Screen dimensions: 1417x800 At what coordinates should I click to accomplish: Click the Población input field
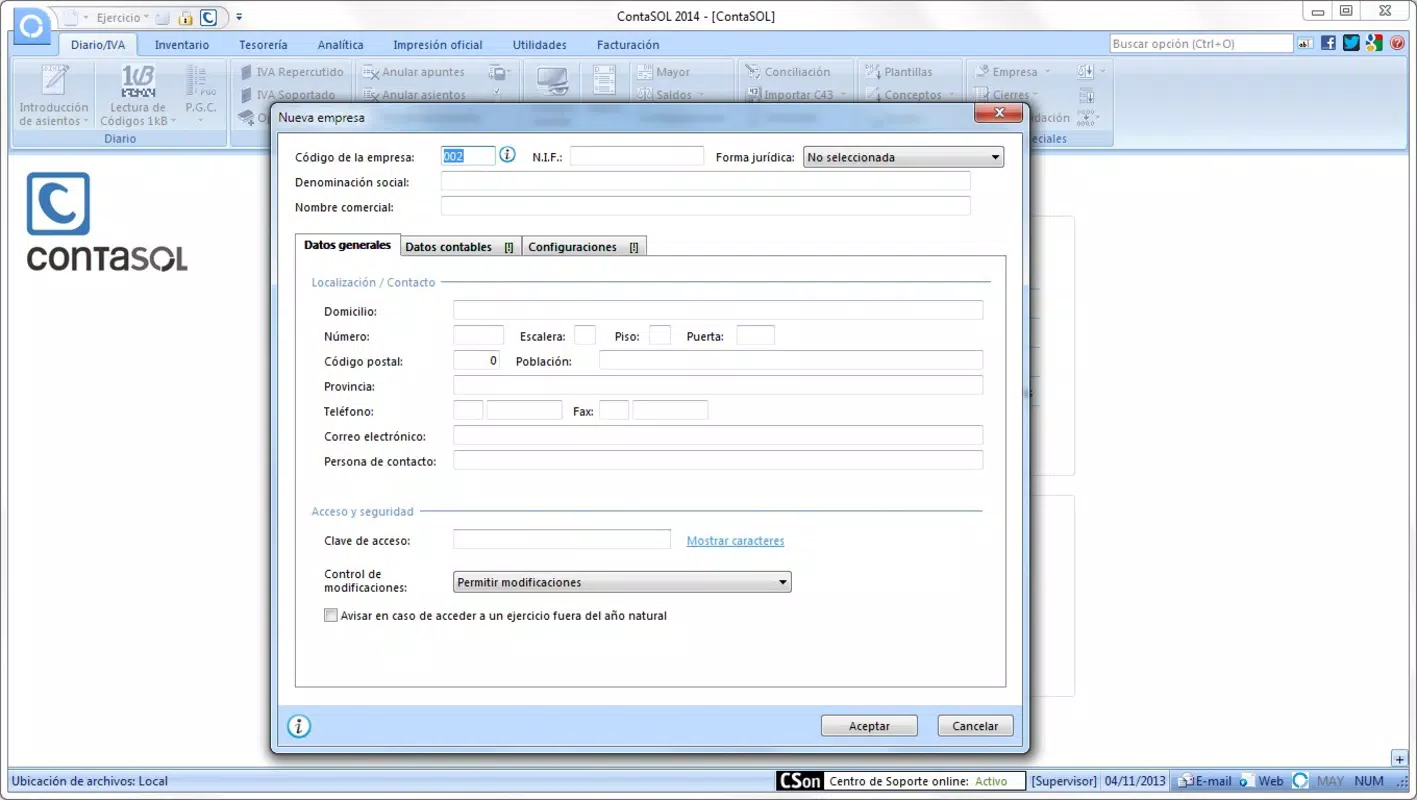[x=791, y=360]
